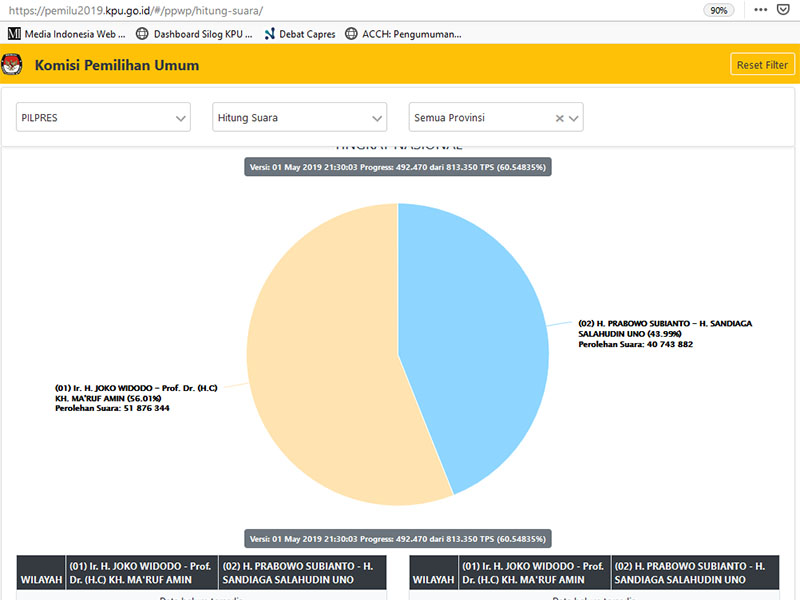Viewport: 800px width, 600px height.
Task: Open Dashboard Silog KPU bookmark
Action: 194,33
